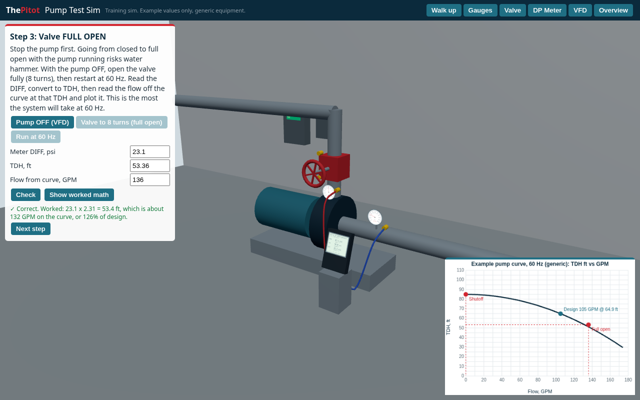Open Show worked math
The width and height of the screenshot is (640, 400).
(79, 195)
